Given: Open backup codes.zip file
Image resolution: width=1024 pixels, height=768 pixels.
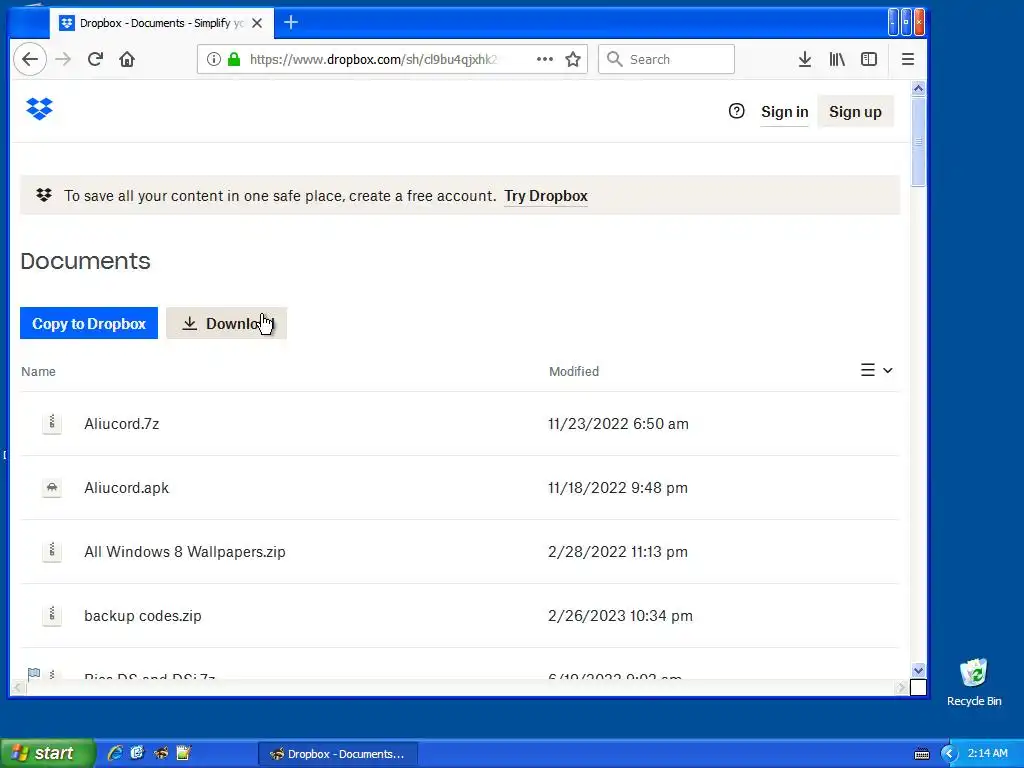Looking at the screenshot, I should pos(143,616).
